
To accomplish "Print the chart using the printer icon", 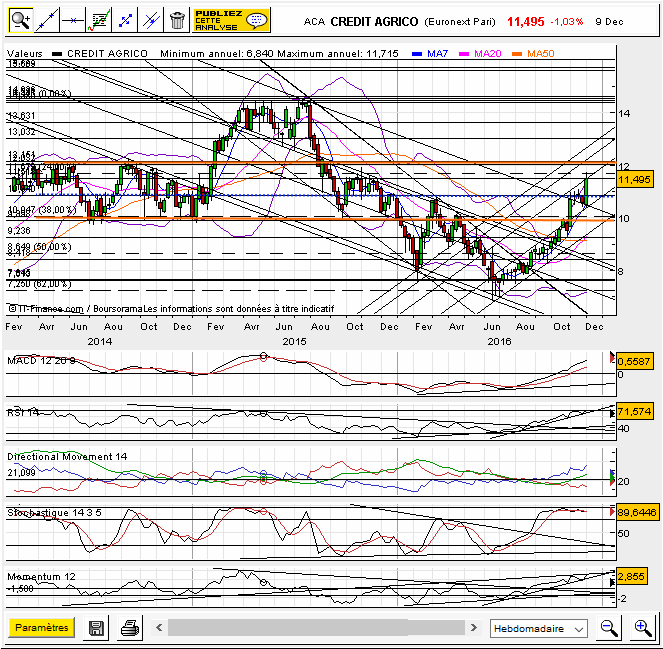I will (x=129, y=628).
